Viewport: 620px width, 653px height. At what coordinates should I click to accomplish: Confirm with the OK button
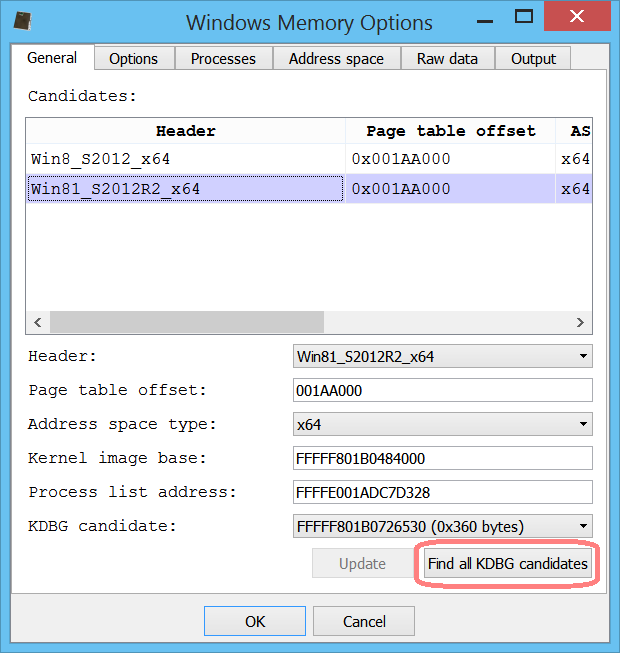pyautogui.click(x=255, y=621)
